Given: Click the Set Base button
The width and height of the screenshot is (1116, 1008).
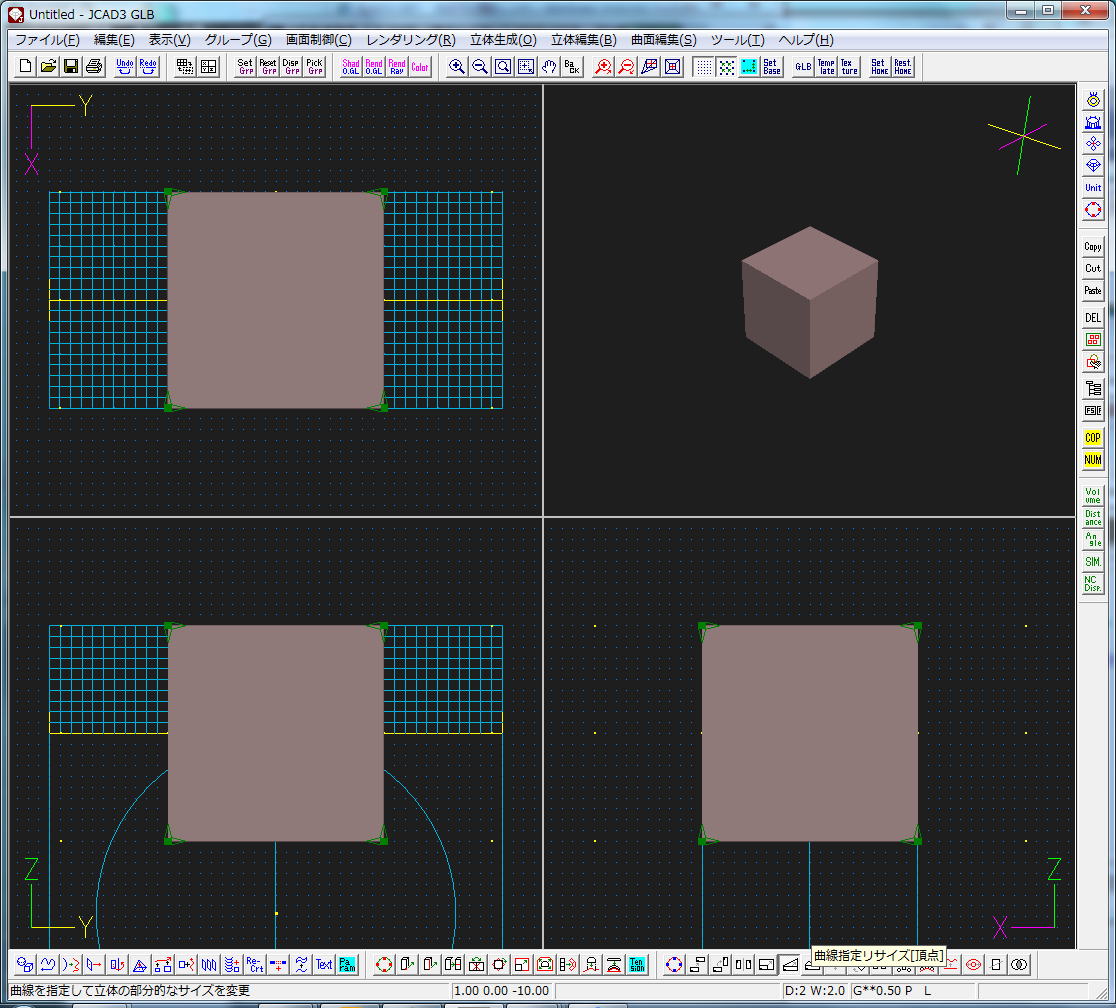Looking at the screenshot, I should coord(772,66).
